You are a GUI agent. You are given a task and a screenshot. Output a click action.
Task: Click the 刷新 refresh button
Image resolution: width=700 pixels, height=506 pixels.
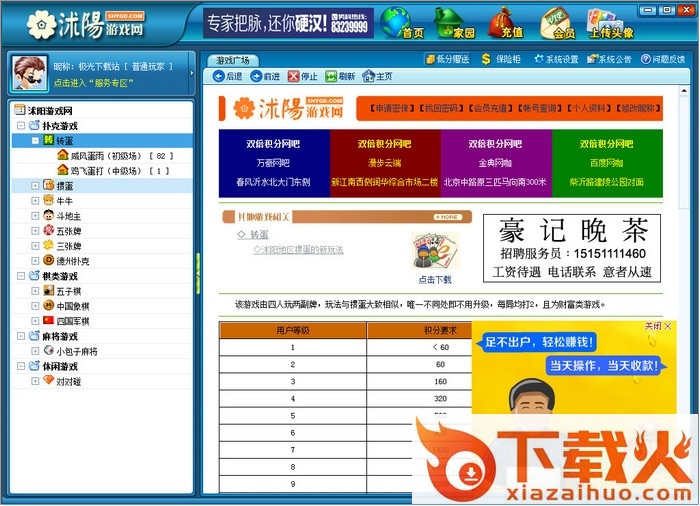click(340, 76)
